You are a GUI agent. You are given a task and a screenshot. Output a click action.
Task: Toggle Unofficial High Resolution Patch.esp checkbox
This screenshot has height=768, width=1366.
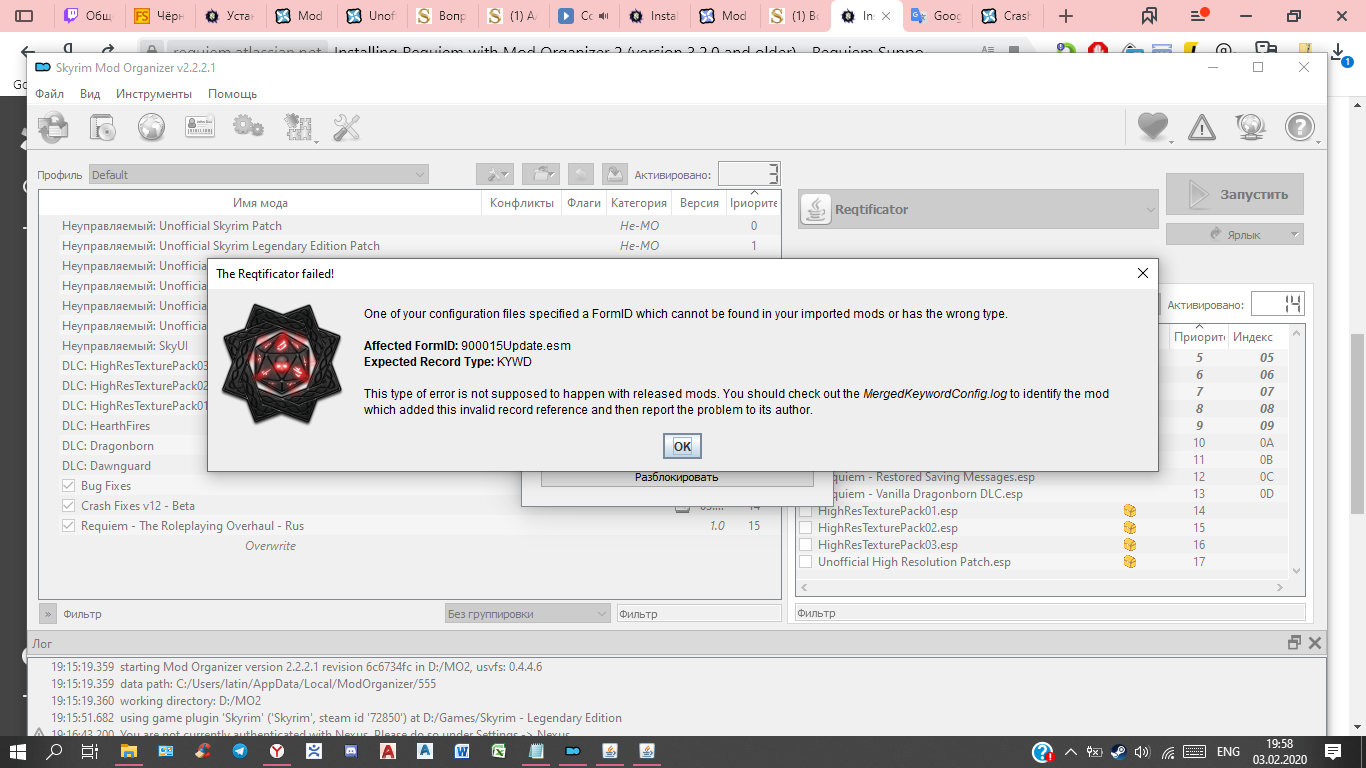(806, 562)
